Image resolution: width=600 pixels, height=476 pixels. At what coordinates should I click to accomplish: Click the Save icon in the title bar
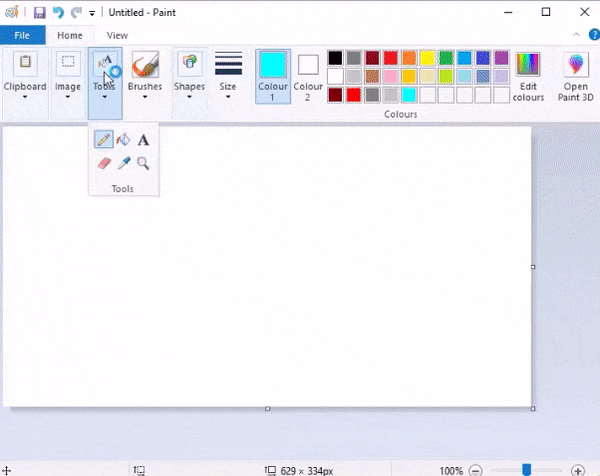(39, 13)
